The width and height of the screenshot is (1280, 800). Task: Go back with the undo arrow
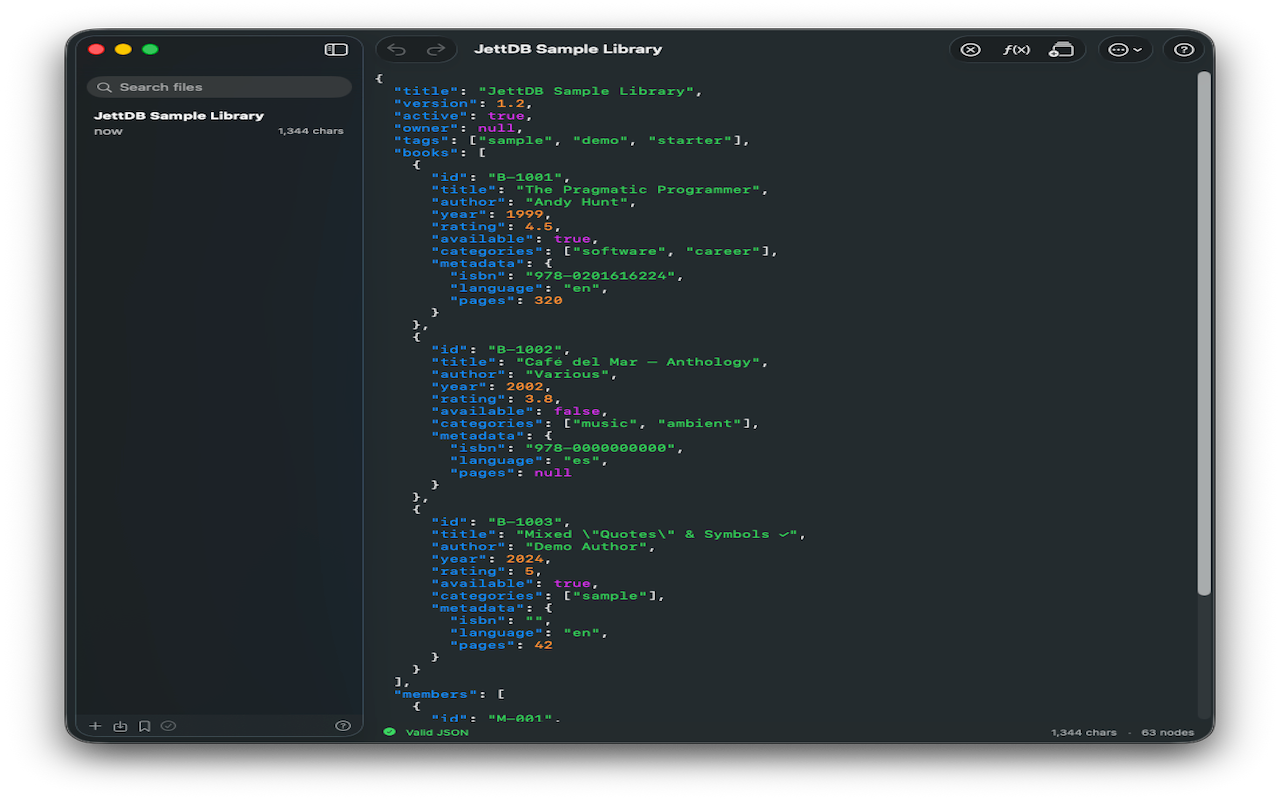[x=397, y=49]
